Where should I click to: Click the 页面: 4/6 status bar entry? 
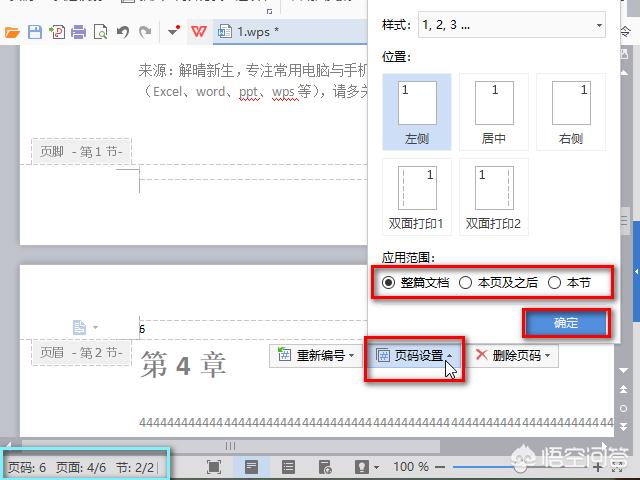[81, 467]
